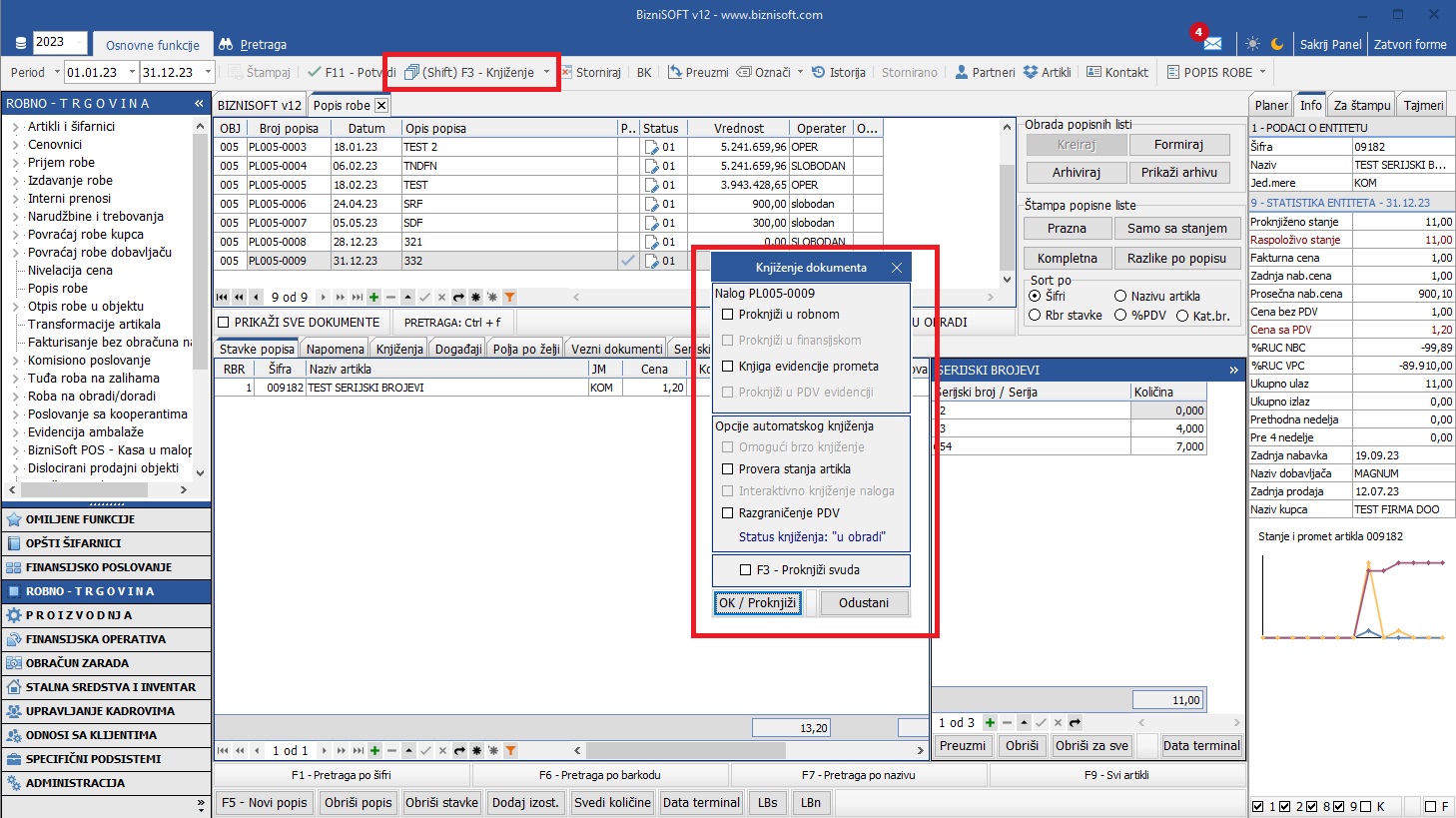1456x818 pixels.
Task: Open the mail notifications envelope icon
Action: tap(1212, 44)
